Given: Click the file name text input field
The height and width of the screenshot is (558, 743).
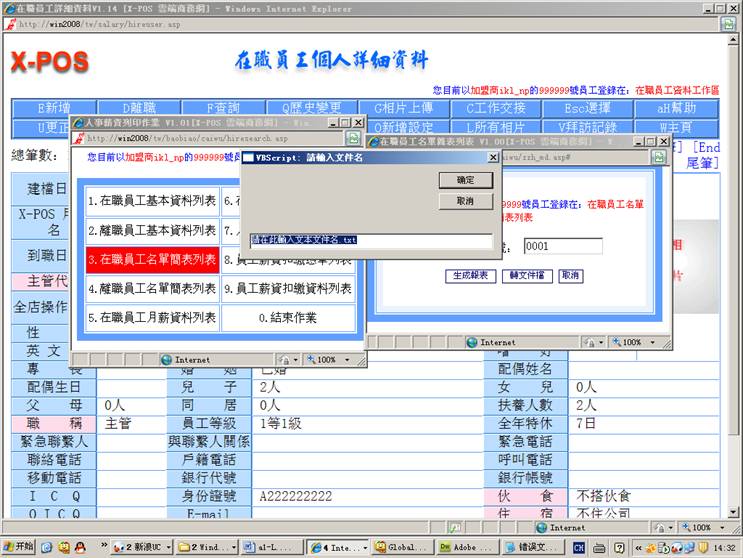Looking at the screenshot, I should pos(370,240).
